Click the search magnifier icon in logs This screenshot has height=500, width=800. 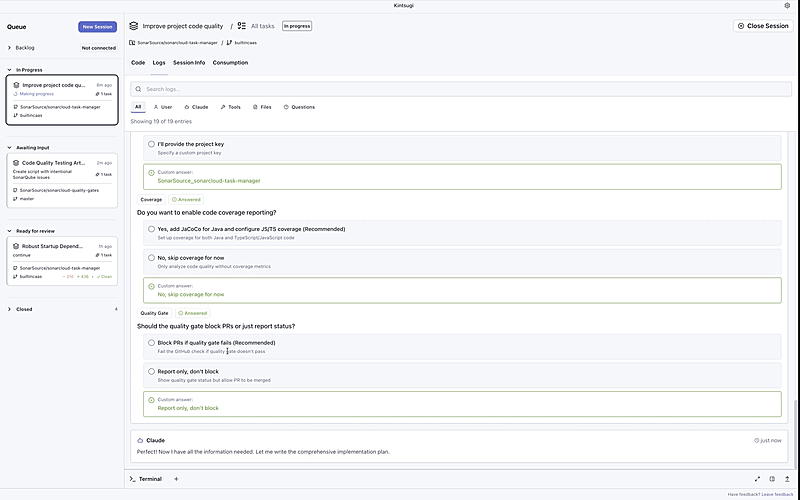[138, 89]
